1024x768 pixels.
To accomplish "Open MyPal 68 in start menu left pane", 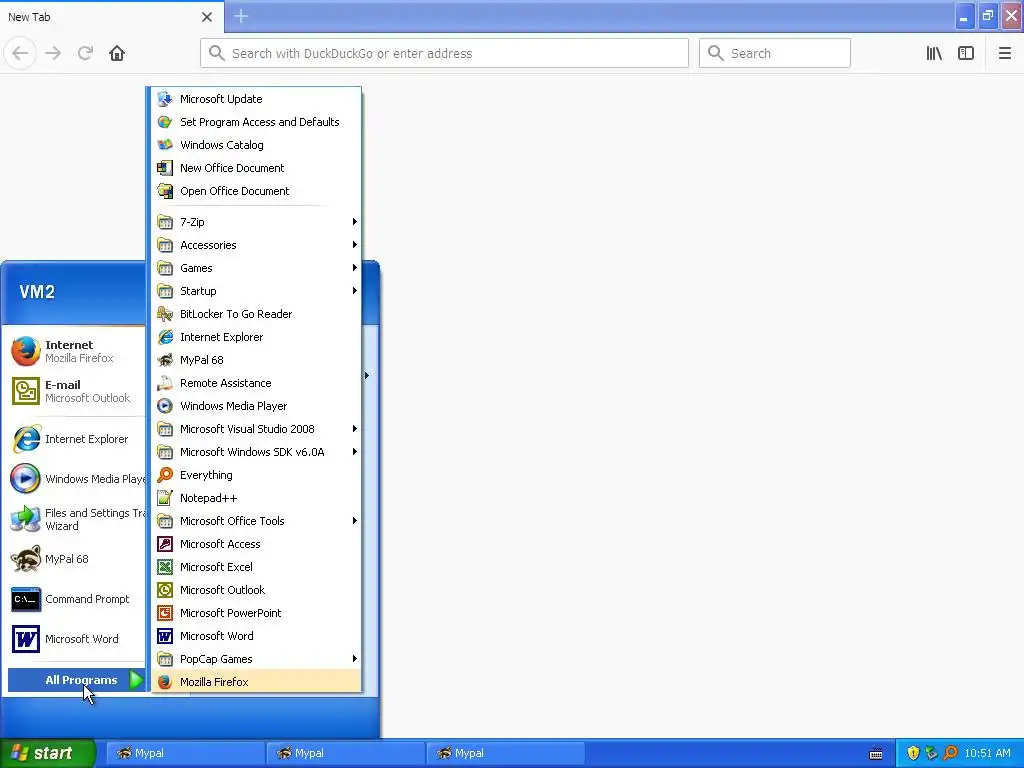I will click(76, 559).
